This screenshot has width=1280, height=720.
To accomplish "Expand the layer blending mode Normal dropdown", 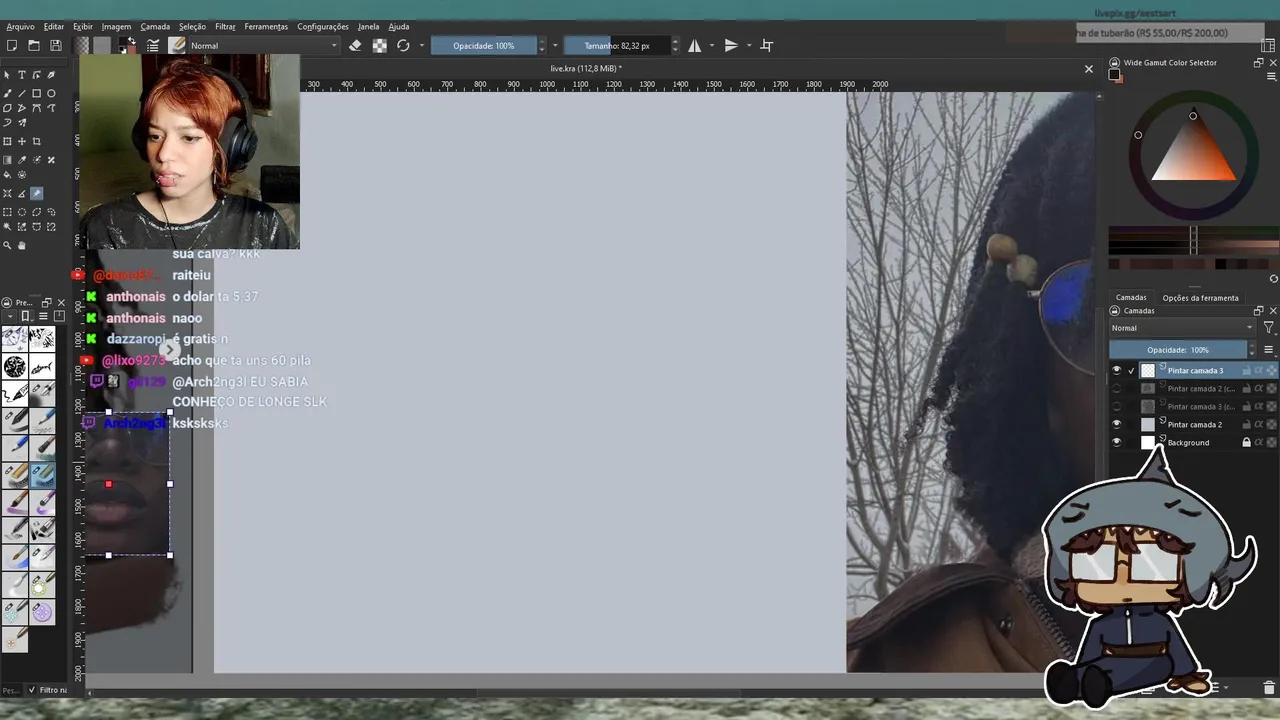I will pyautogui.click(x=1181, y=328).
